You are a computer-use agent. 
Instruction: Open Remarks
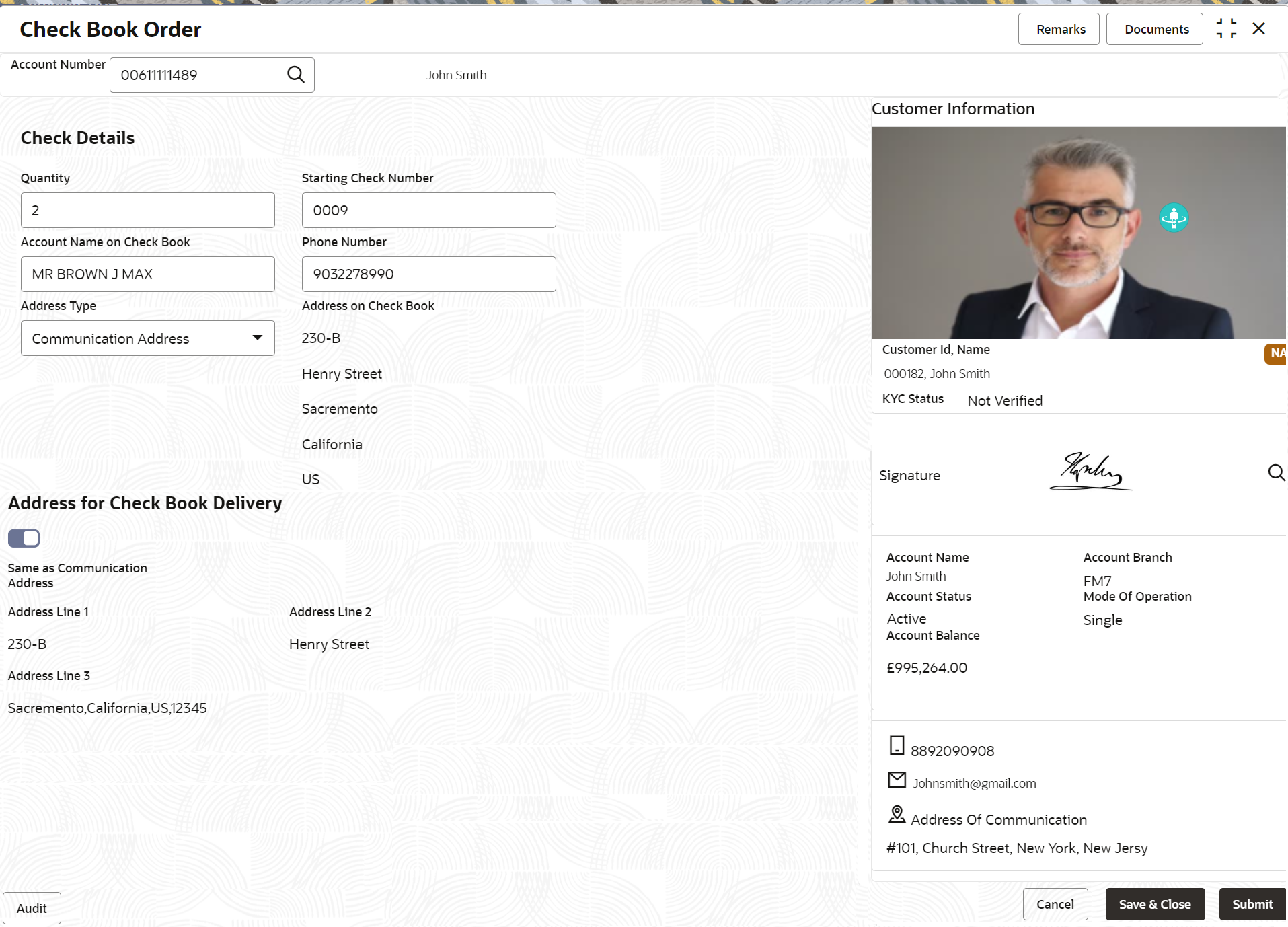click(x=1059, y=29)
